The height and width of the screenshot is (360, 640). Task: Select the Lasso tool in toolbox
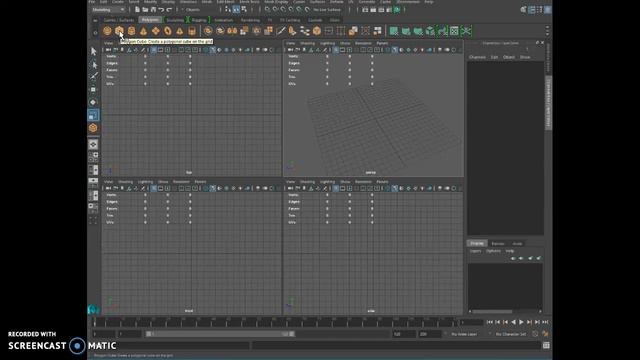(93, 64)
